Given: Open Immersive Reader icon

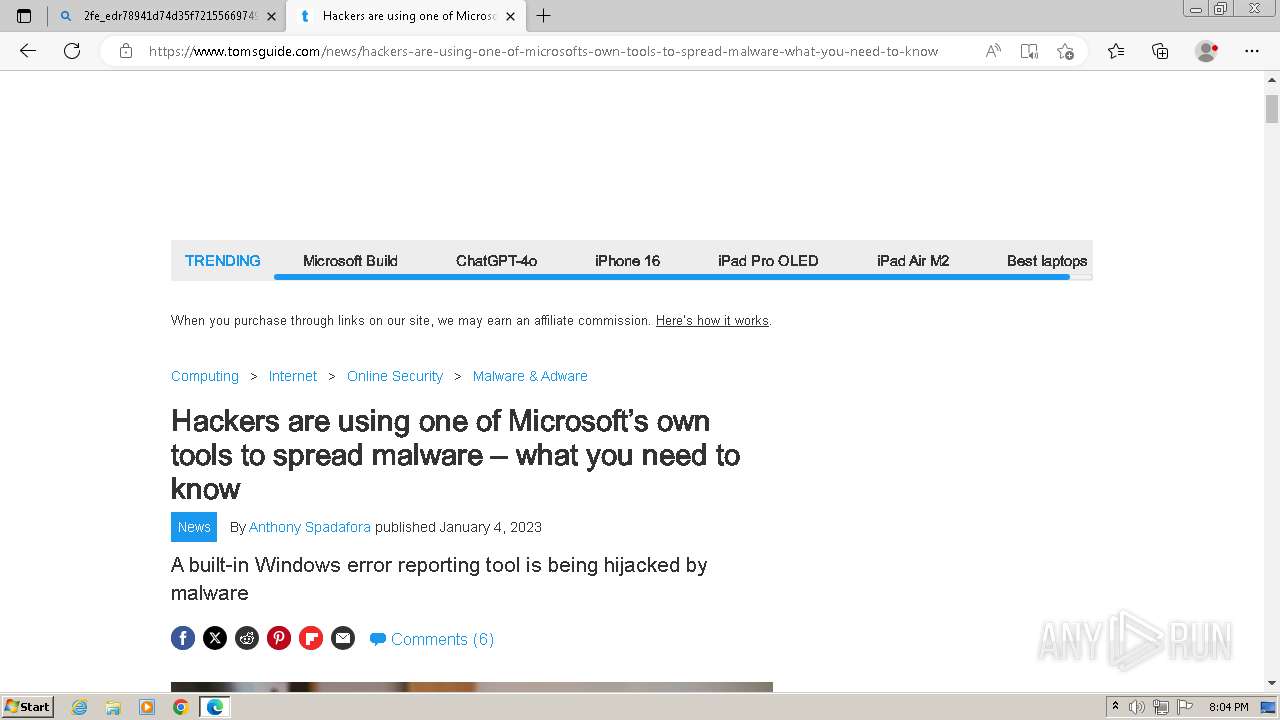Looking at the screenshot, I should tap(1029, 51).
